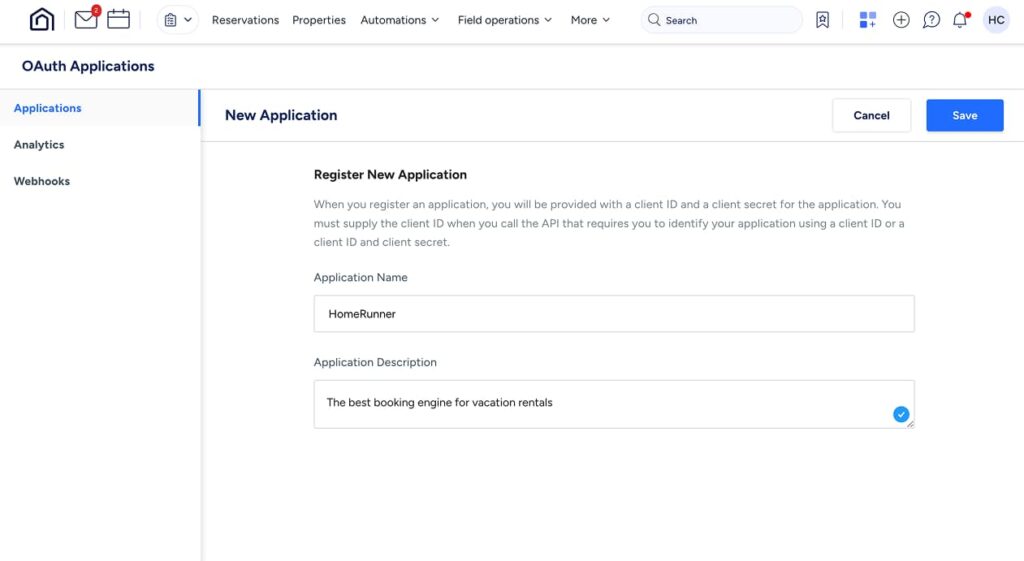This screenshot has height=561, width=1024.
Task: Click the blue checkmark in description field
Action: [901, 414]
